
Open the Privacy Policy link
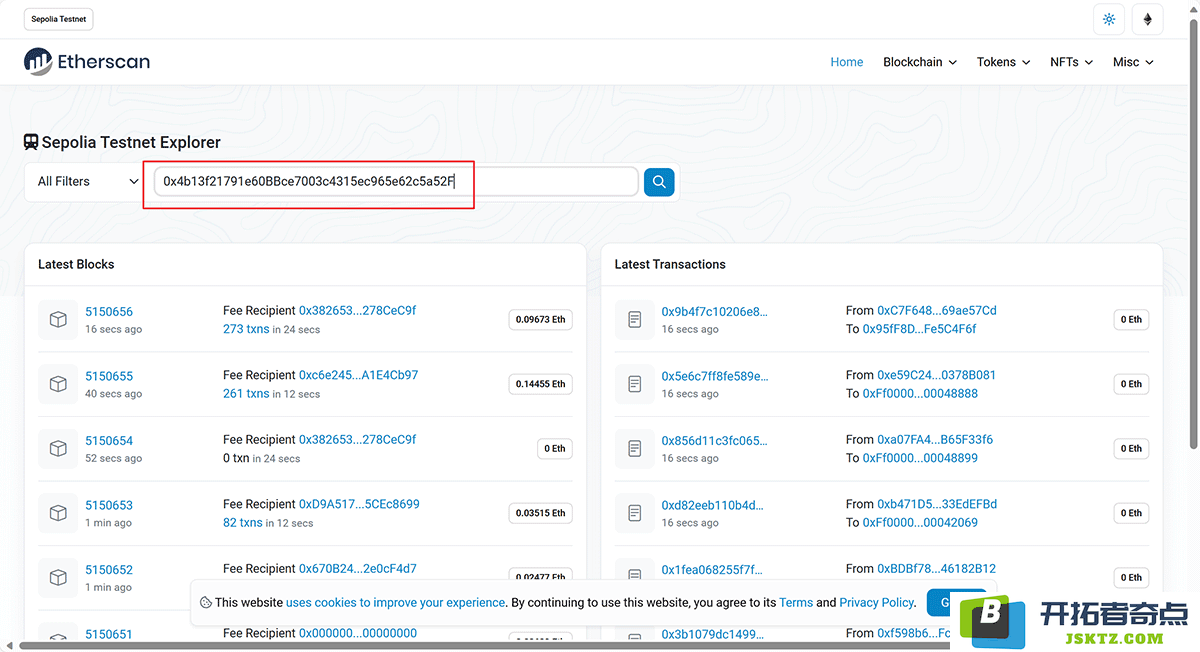[x=877, y=603]
